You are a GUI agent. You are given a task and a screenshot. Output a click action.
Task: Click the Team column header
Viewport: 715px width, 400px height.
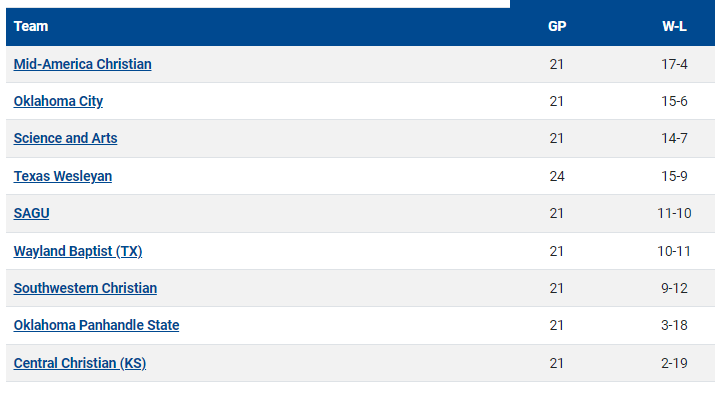coord(31,26)
